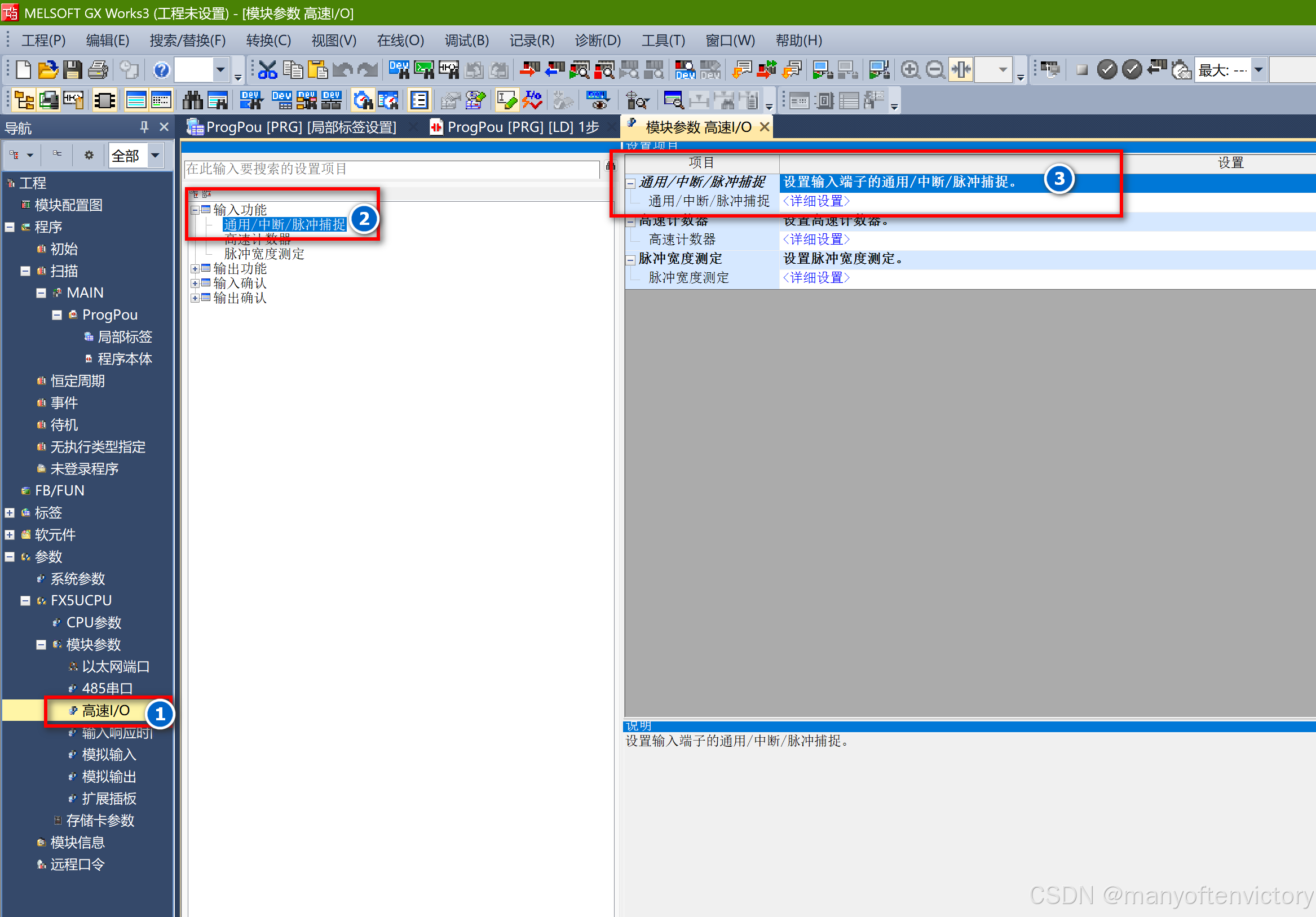Screen dimensions: 1316x917
Task: Toggle the second window display icon with dotted rows
Action: click(161, 101)
